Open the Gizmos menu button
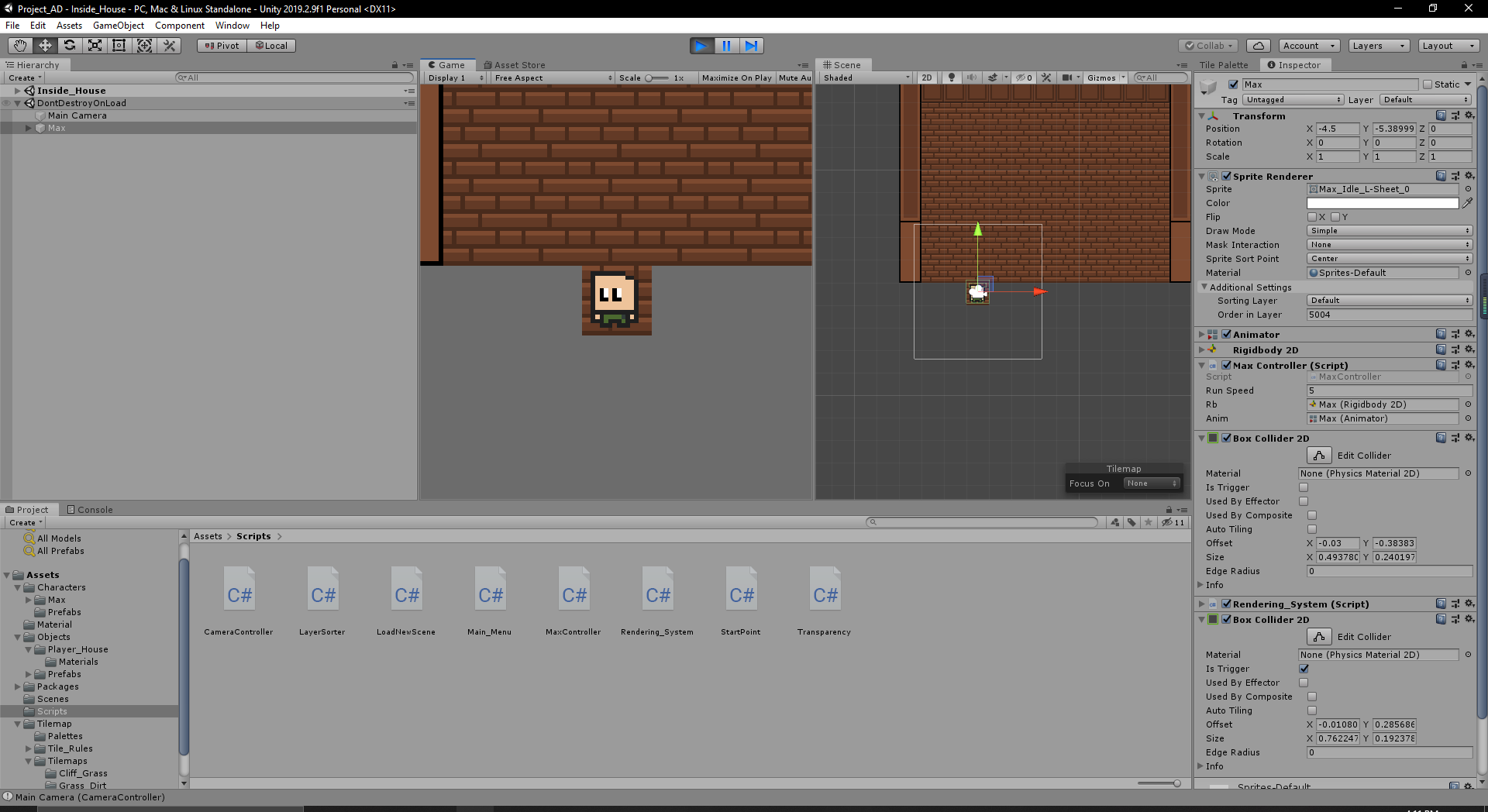The height and width of the screenshot is (812, 1488). (1106, 77)
